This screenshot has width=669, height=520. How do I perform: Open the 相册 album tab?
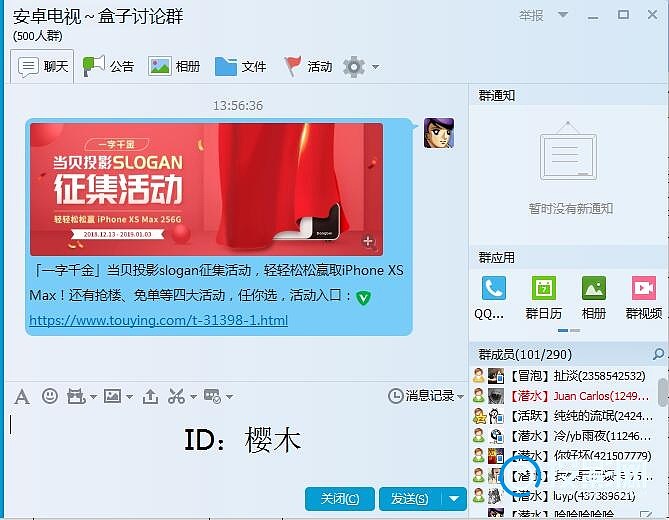pos(174,67)
